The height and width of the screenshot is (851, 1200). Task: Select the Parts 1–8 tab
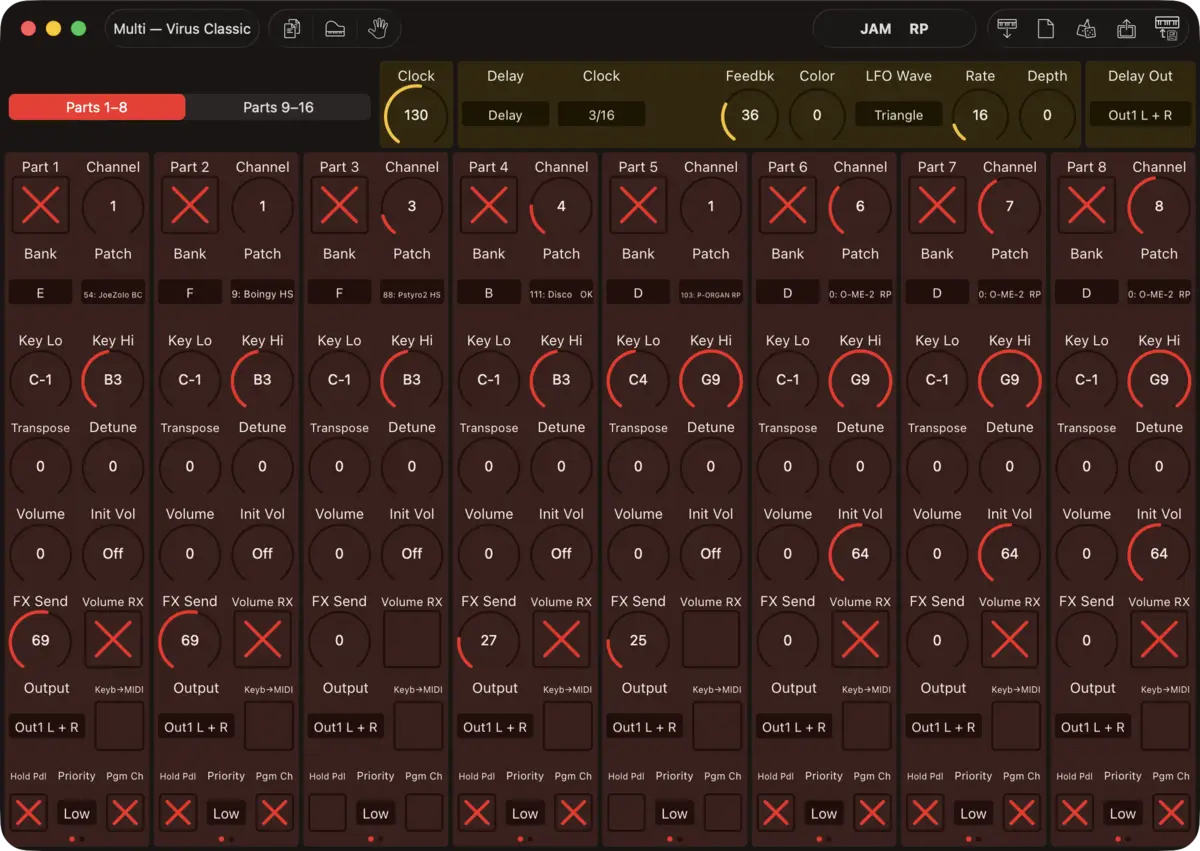click(97, 107)
